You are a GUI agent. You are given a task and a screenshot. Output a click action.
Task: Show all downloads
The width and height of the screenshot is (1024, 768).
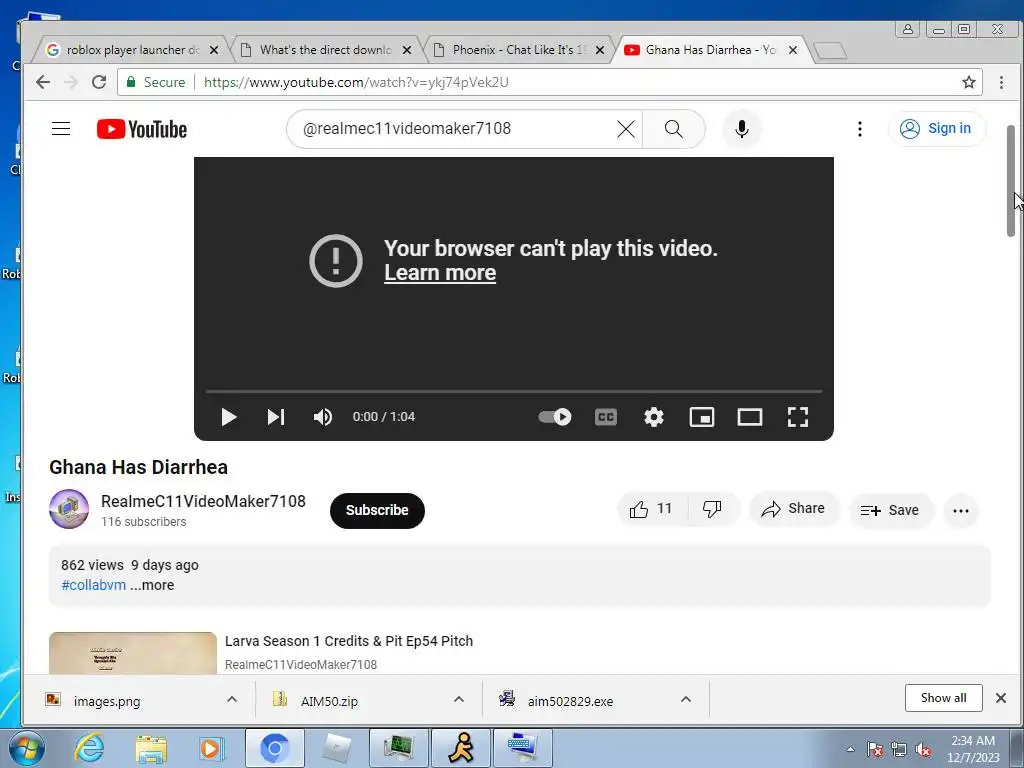943,698
